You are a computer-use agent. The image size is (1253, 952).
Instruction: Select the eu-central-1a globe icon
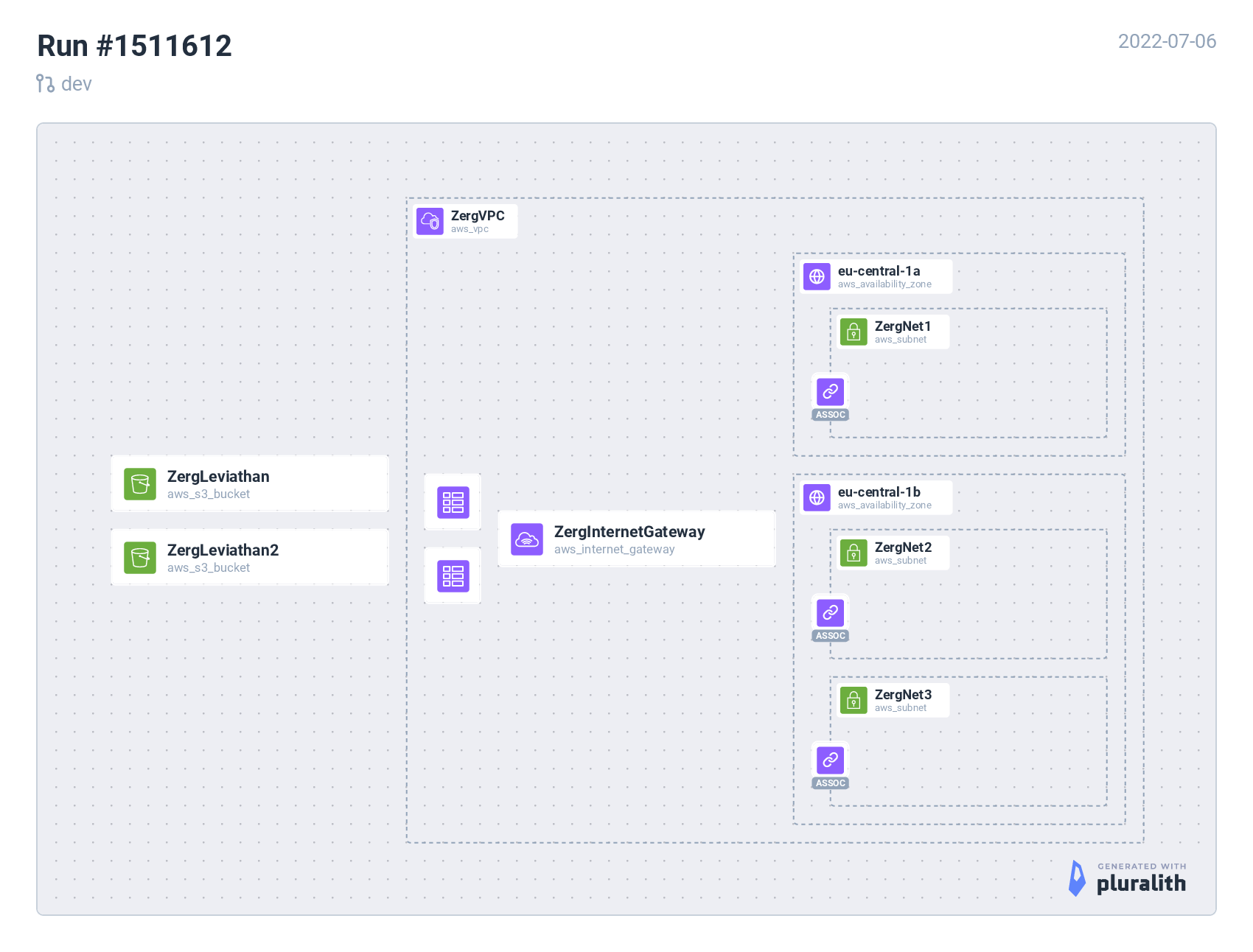coord(817,276)
